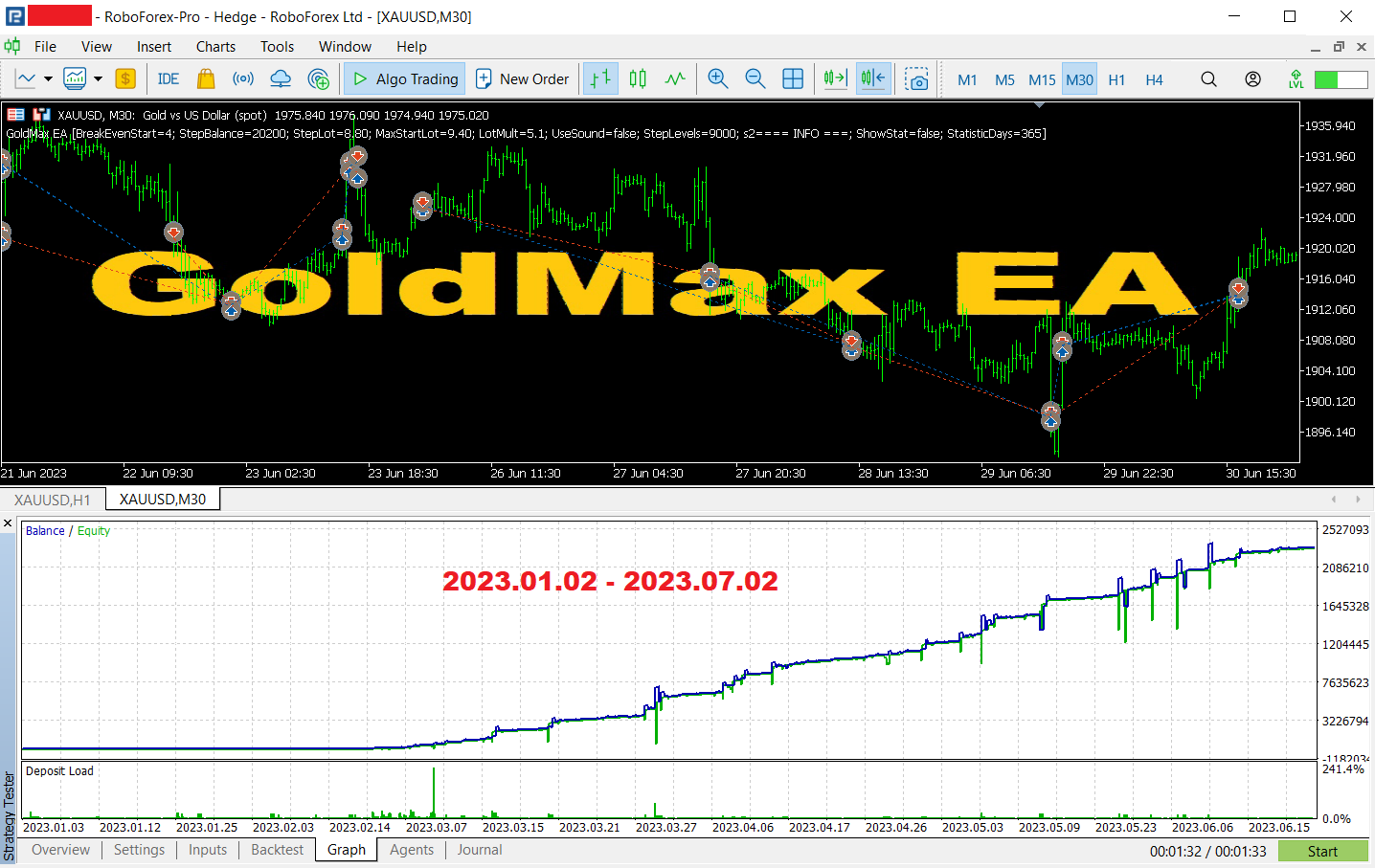Toggle Algo Trading on or off
Screen dimensions: 1375x868
[x=405, y=79]
